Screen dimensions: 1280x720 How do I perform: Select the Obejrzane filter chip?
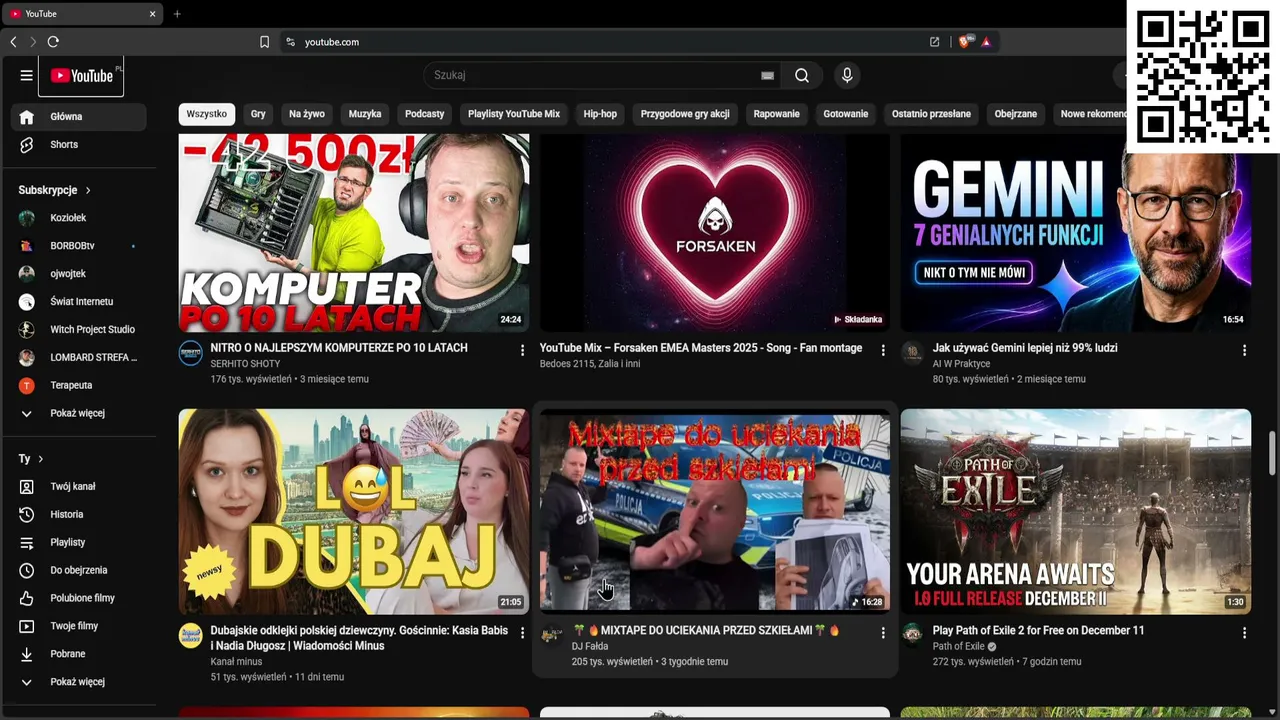pyautogui.click(x=1016, y=114)
